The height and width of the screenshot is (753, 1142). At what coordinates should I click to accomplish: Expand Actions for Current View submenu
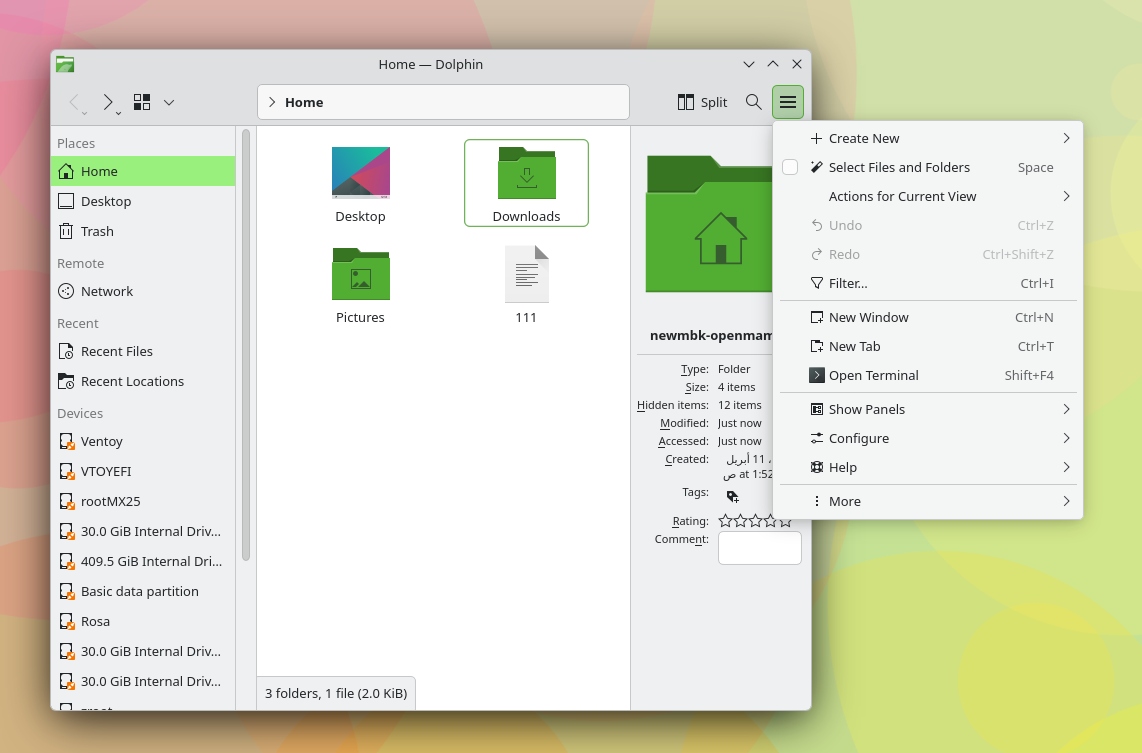click(x=929, y=197)
